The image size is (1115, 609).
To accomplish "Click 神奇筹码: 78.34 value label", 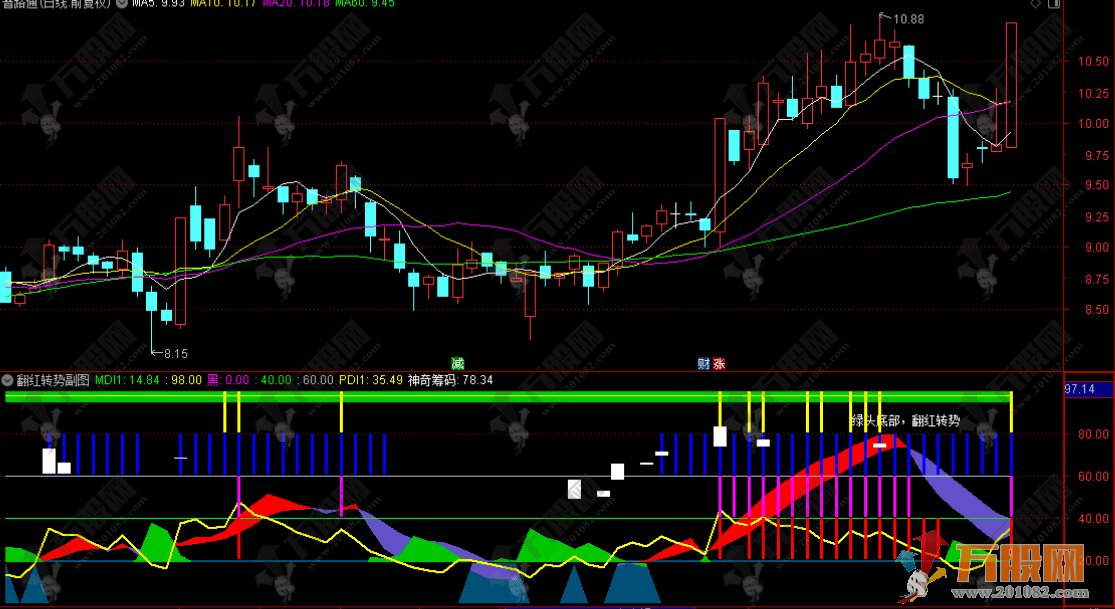I will point(450,380).
